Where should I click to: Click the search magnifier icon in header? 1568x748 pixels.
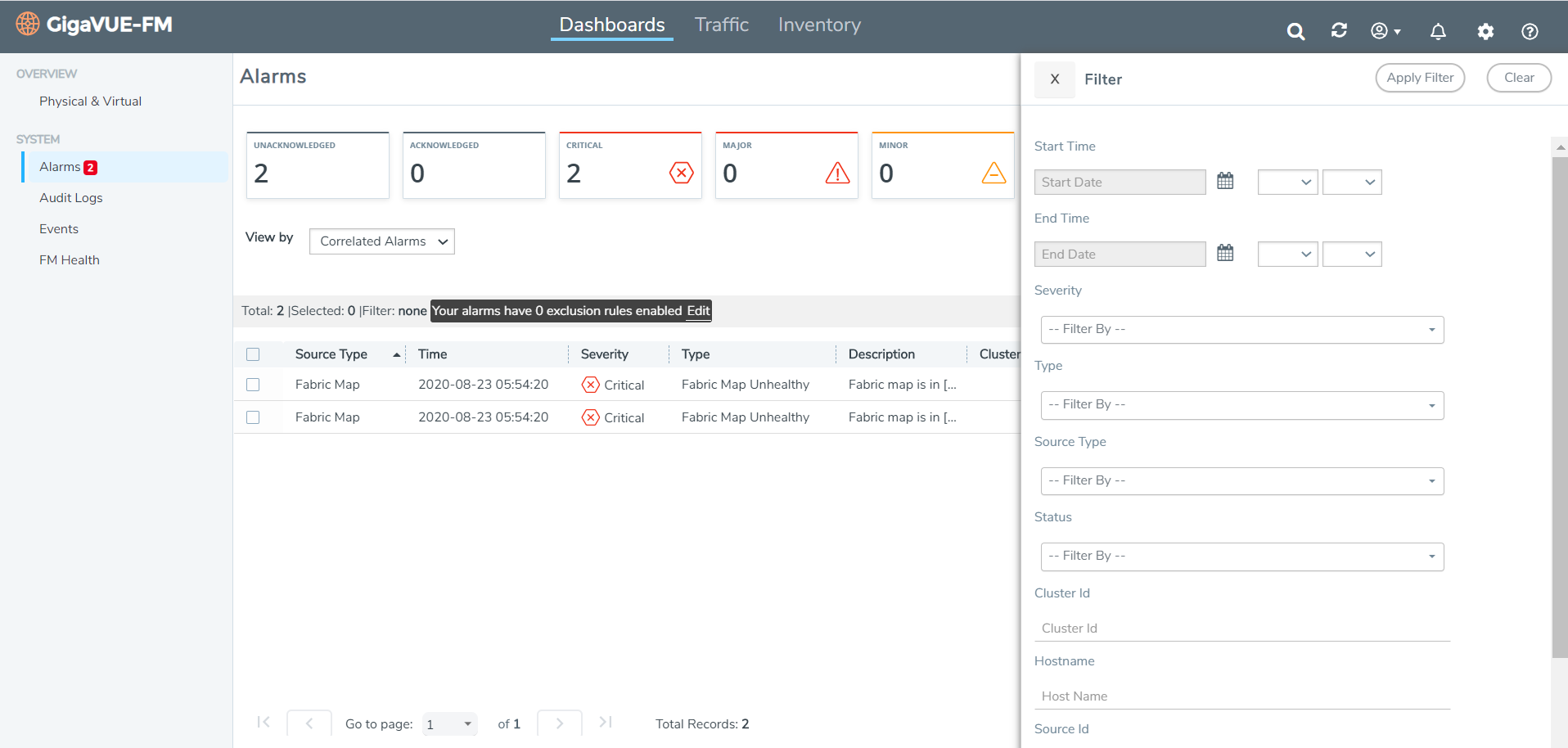(1295, 31)
